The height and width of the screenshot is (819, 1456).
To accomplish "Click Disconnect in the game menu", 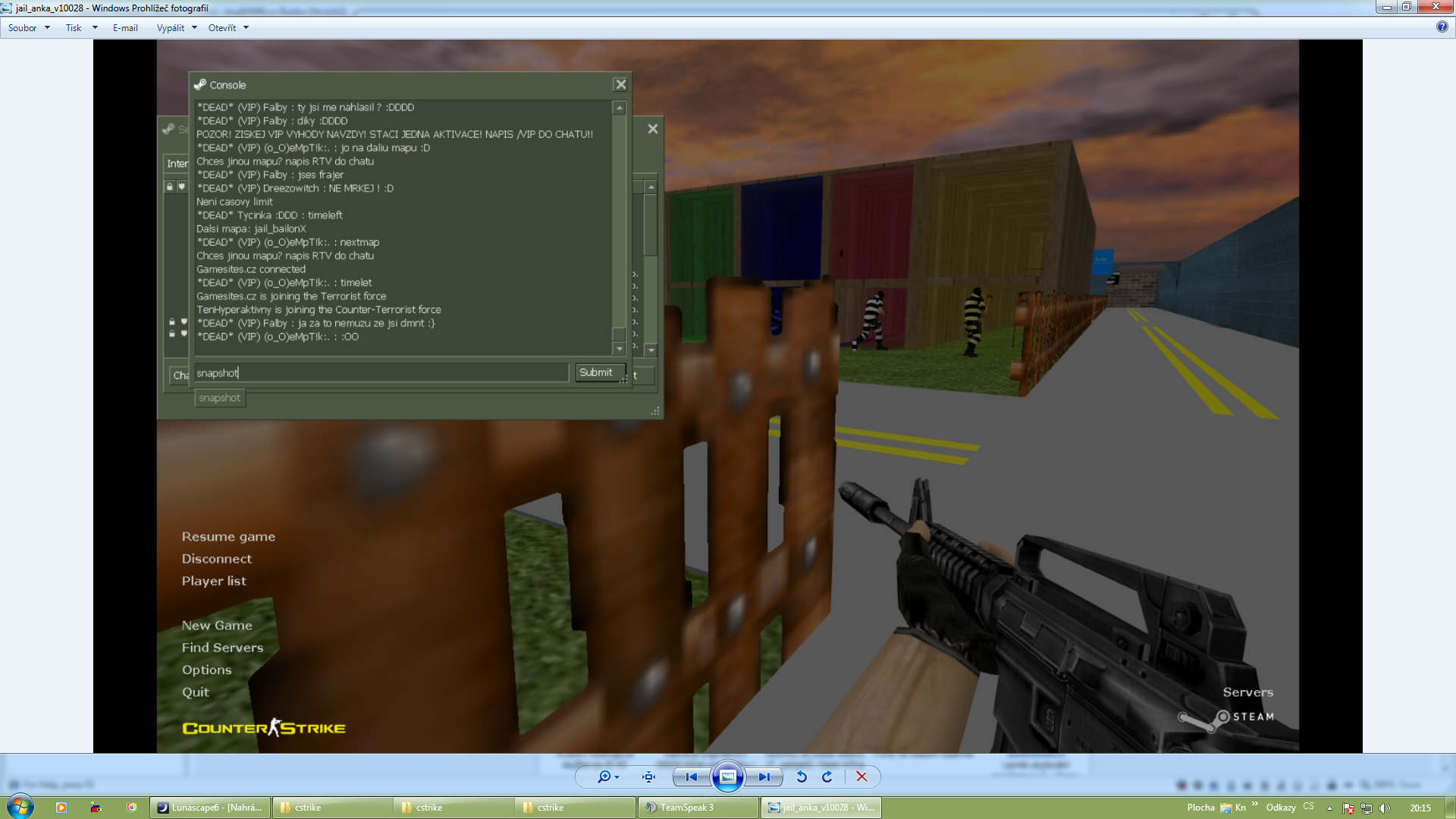I will click(217, 559).
